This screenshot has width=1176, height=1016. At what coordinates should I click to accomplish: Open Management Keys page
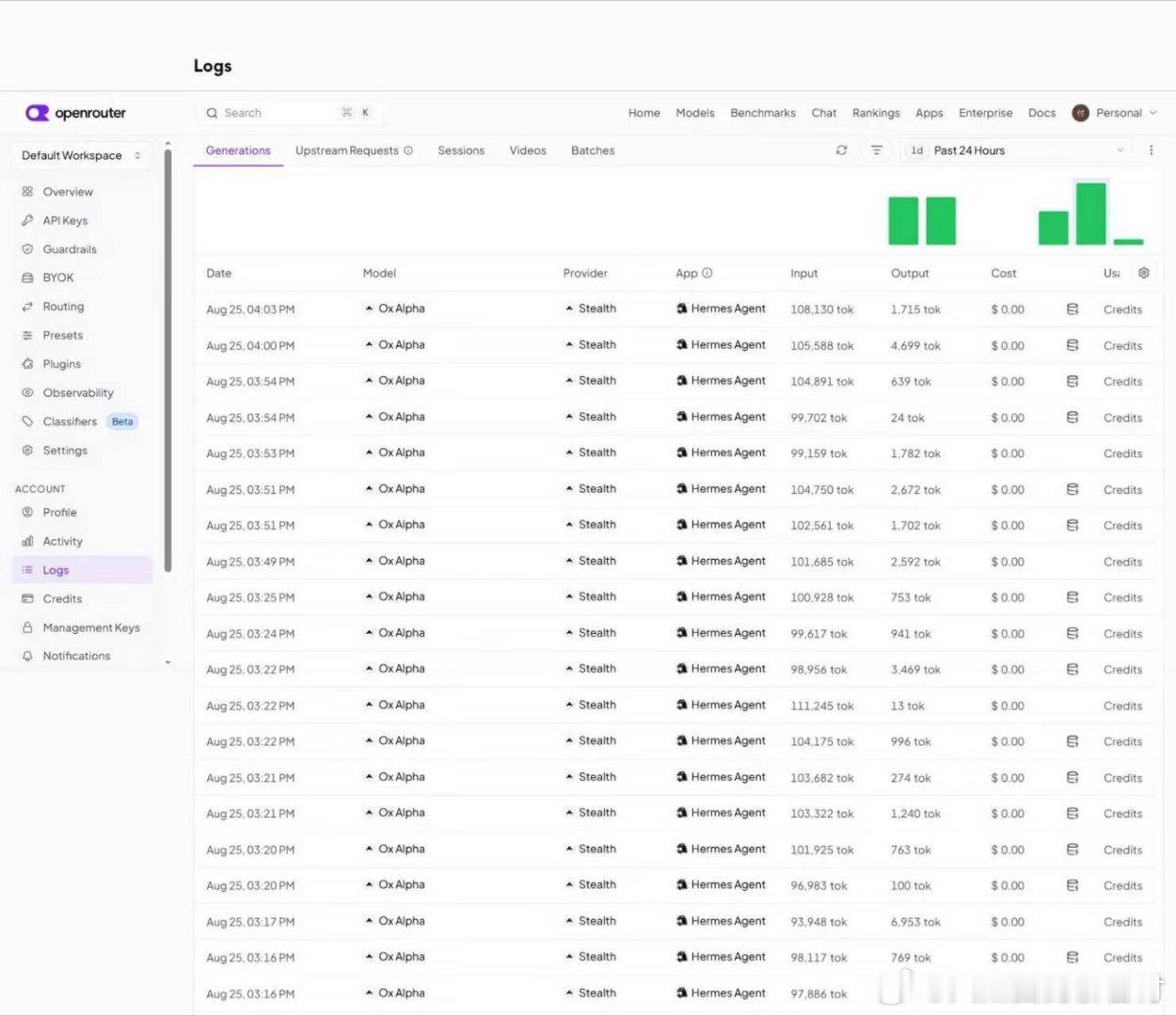(x=80, y=627)
